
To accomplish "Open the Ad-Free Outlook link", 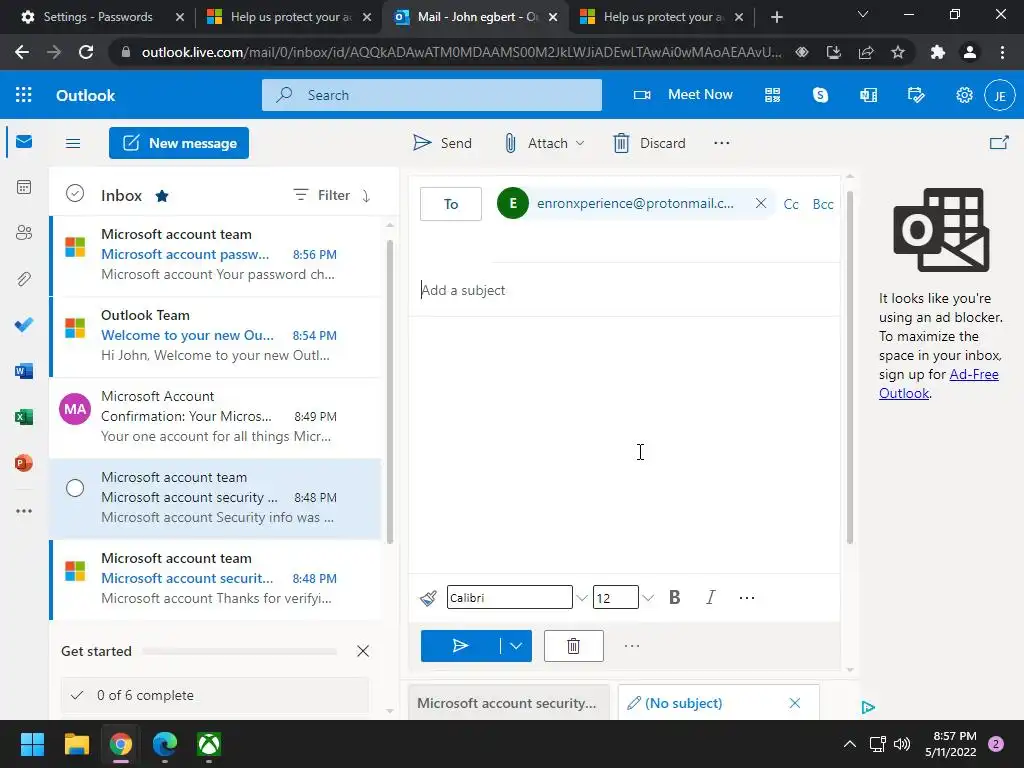I will coord(938,383).
